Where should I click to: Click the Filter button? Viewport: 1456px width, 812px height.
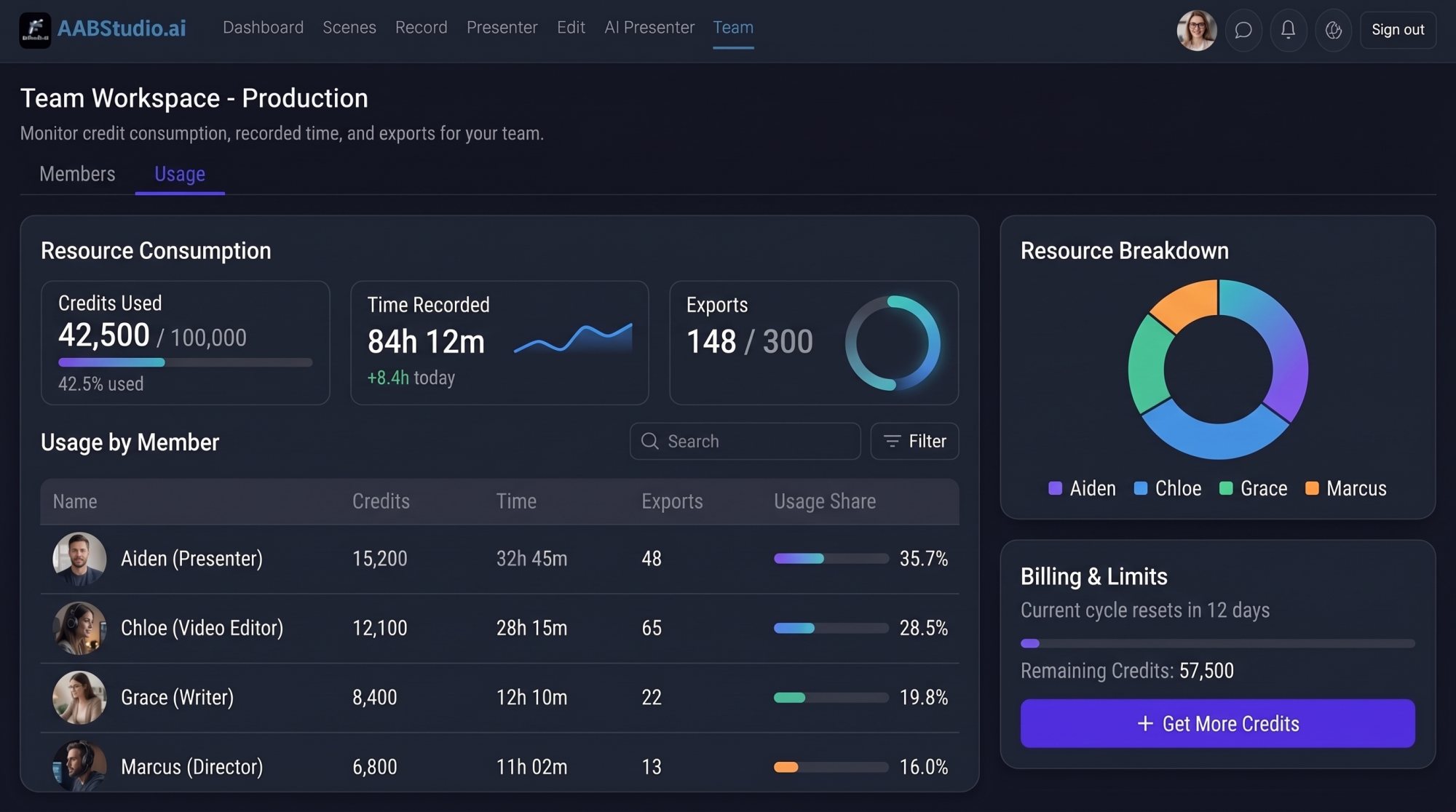[914, 441]
